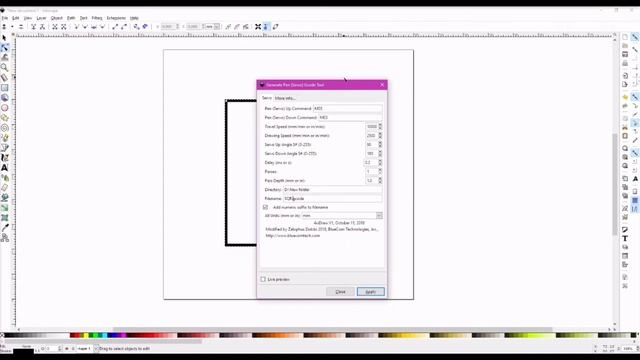Open the Edit menu
640x360 pixels.
[x=16, y=18]
